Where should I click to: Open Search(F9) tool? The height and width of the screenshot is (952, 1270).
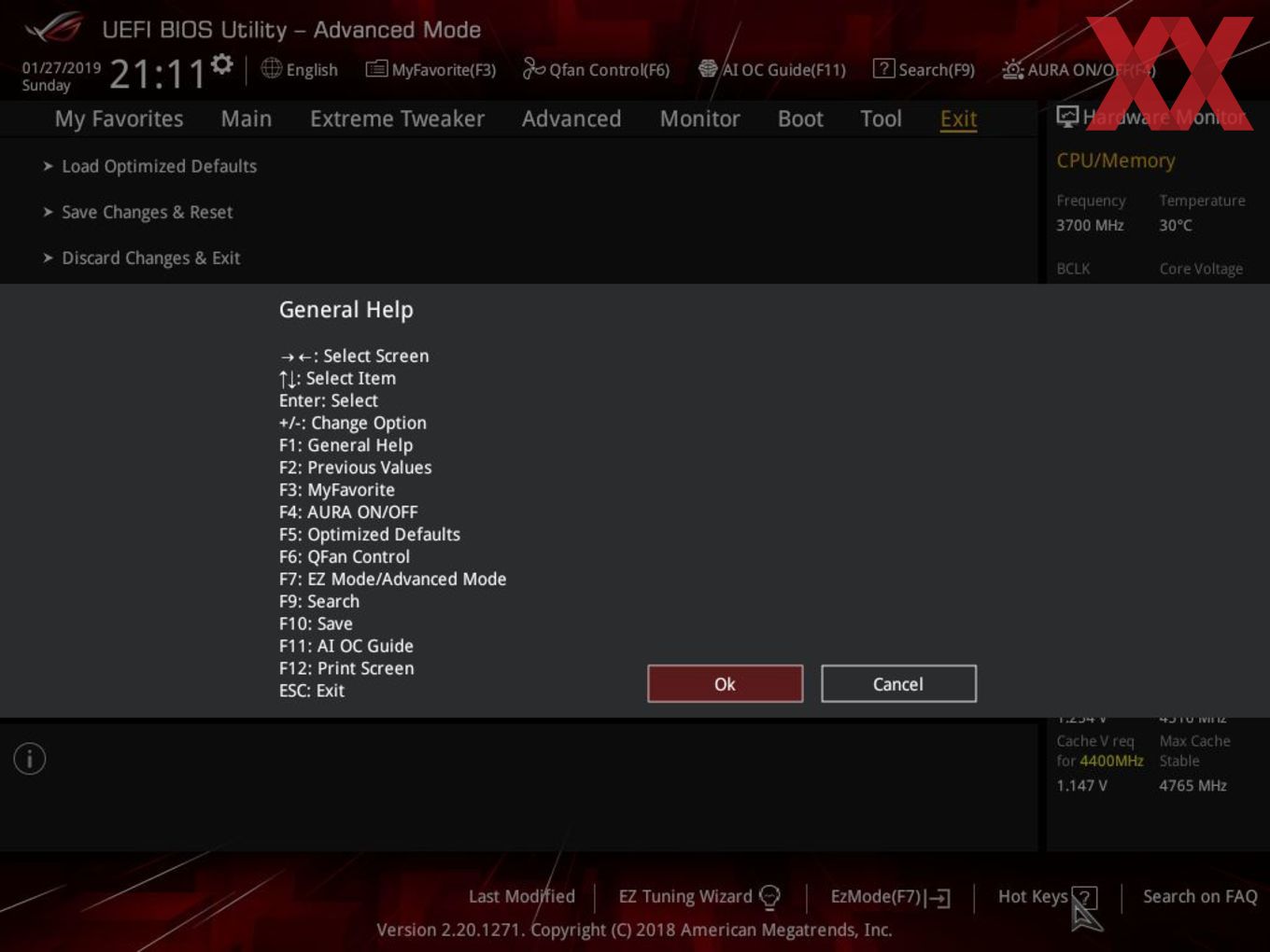[x=937, y=70]
